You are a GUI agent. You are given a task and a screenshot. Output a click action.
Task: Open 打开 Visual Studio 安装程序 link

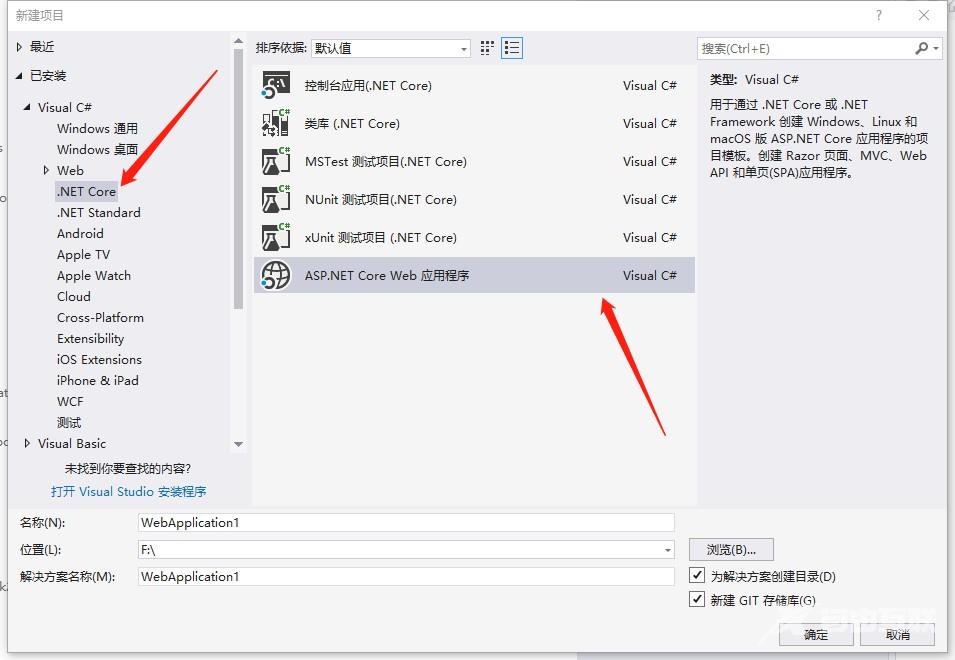click(129, 491)
